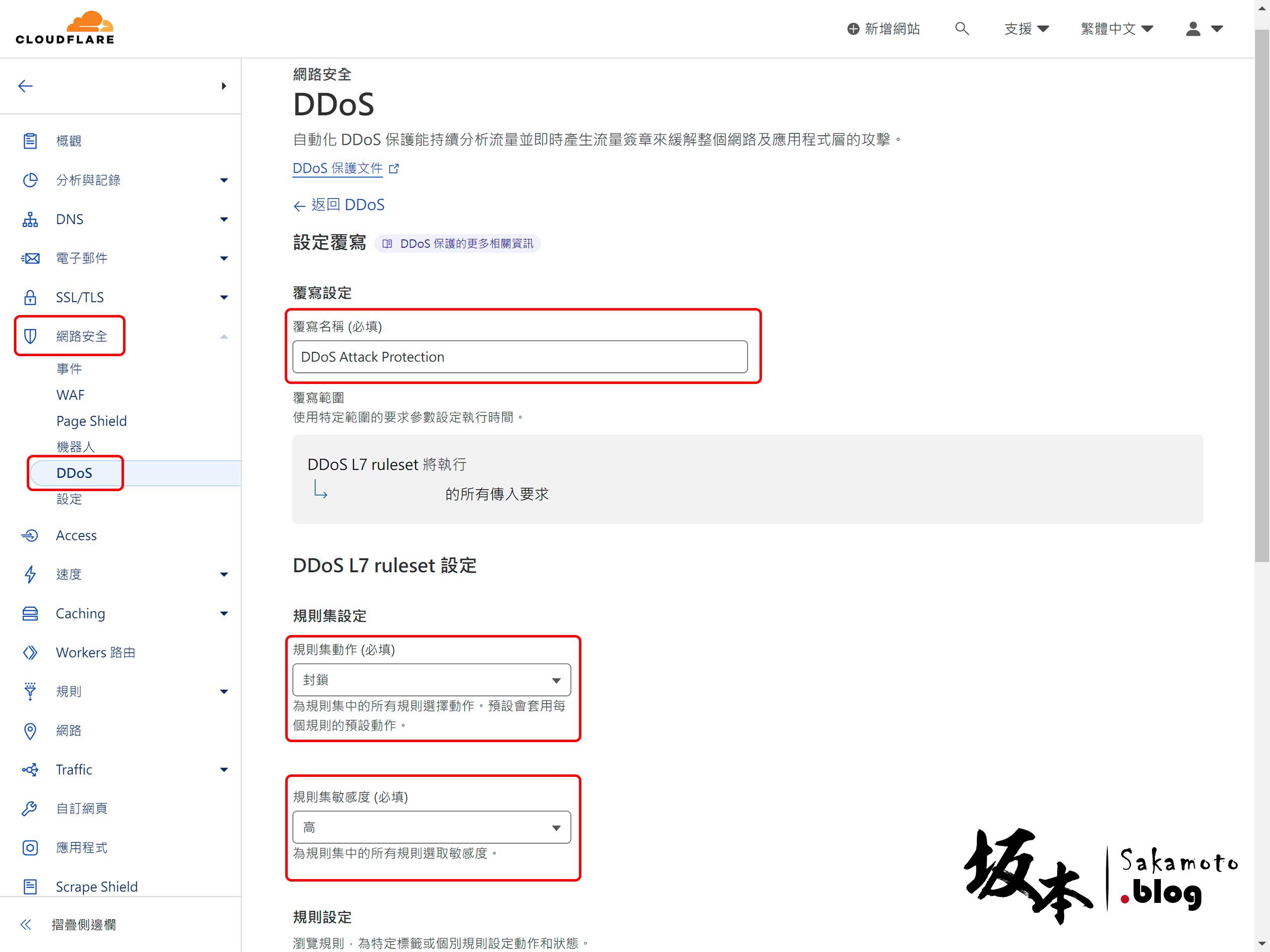Image resolution: width=1270 pixels, height=952 pixels.
Task: Click the Traffic routing nodes icon
Action: [30, 769]
